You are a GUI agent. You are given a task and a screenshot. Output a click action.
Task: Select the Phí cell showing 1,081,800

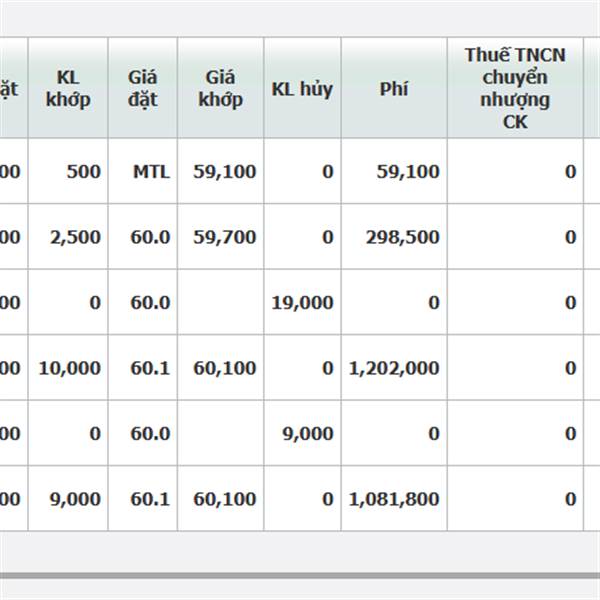tap(394, 498)
